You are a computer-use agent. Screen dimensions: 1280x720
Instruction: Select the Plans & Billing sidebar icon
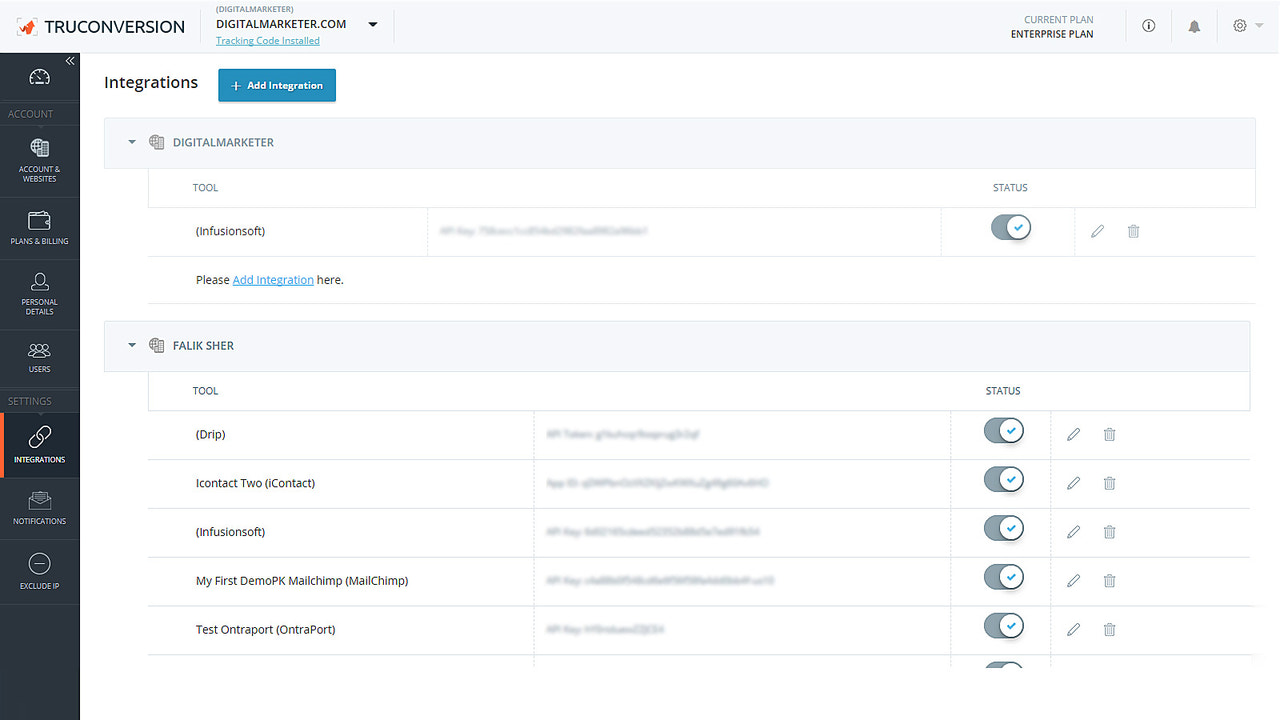click(x=39, y=227)
